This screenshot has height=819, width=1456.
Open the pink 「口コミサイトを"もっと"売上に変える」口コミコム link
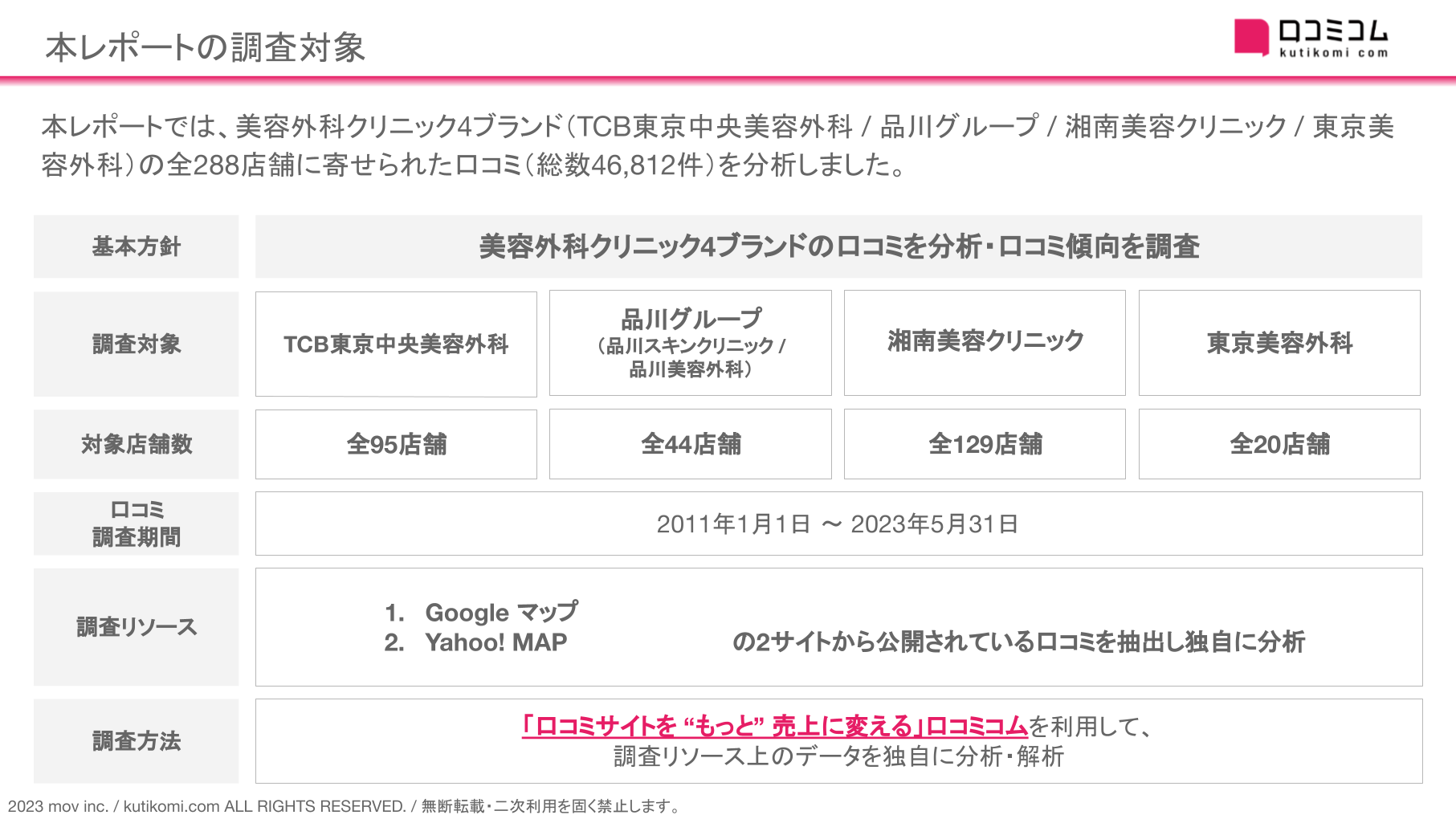coord(774,726)
